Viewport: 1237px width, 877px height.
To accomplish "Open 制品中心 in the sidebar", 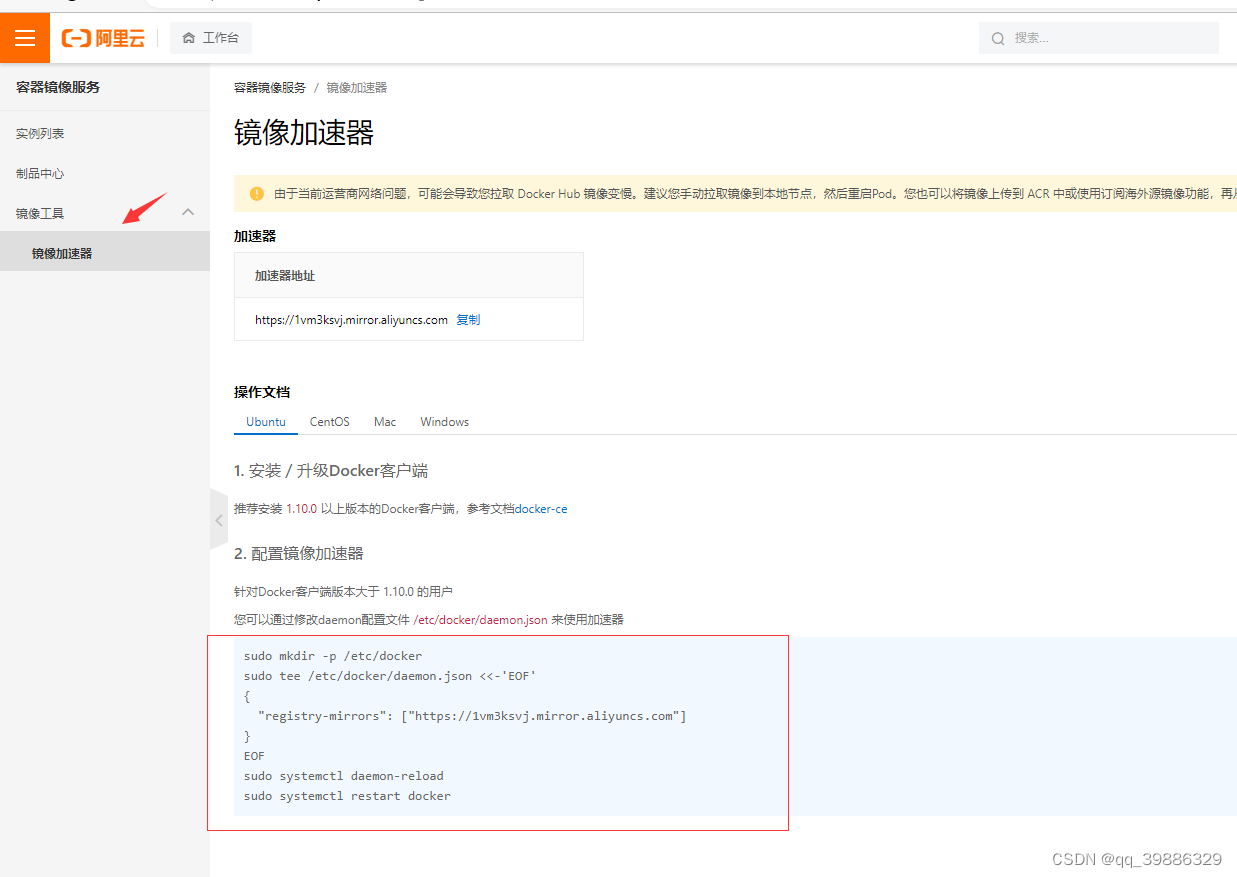I will click(40, 174).
